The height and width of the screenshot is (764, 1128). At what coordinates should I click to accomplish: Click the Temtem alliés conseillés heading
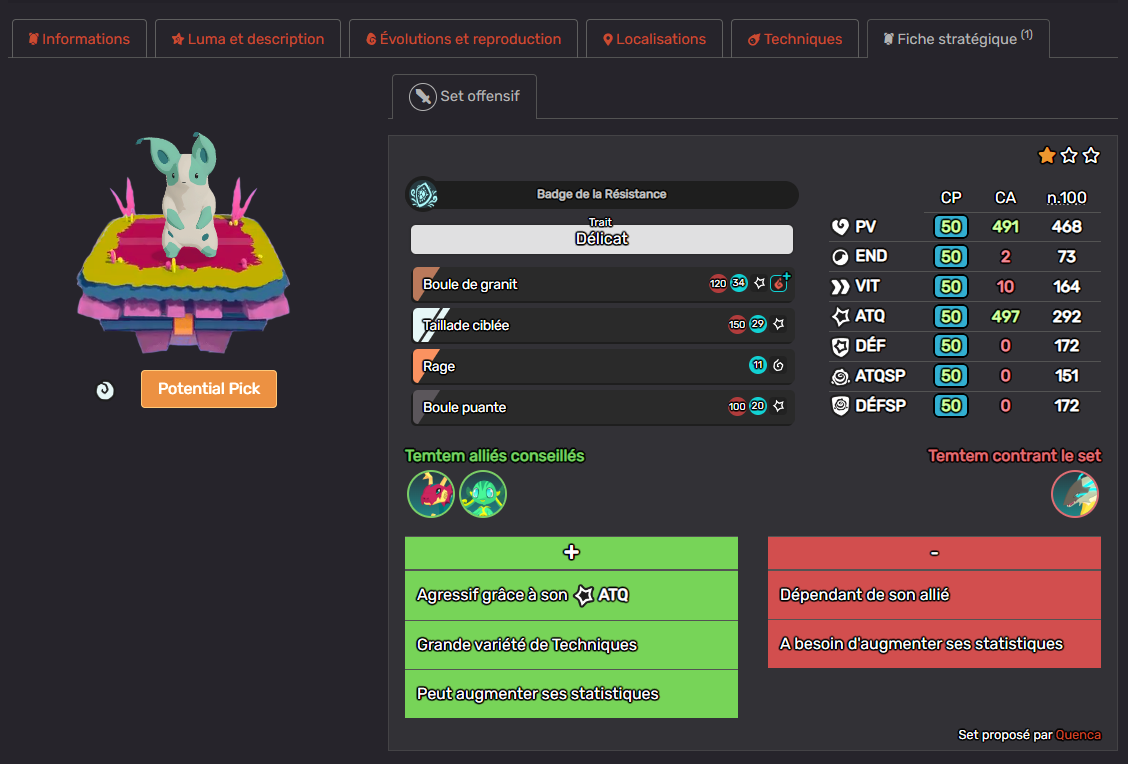point(494,456)
